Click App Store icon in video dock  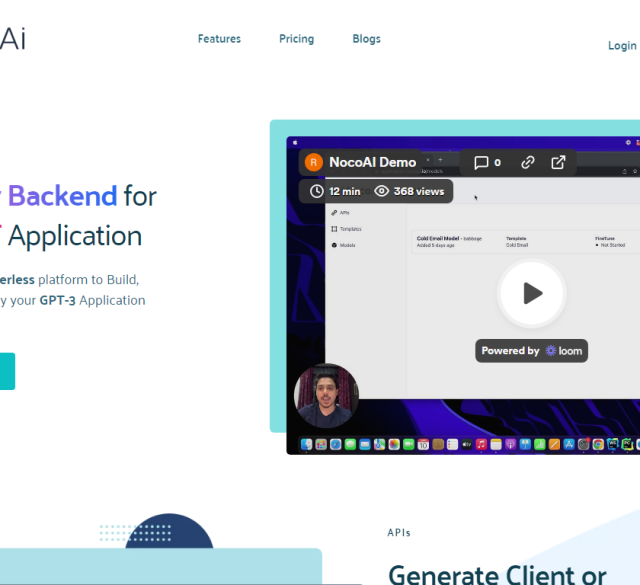569,445
